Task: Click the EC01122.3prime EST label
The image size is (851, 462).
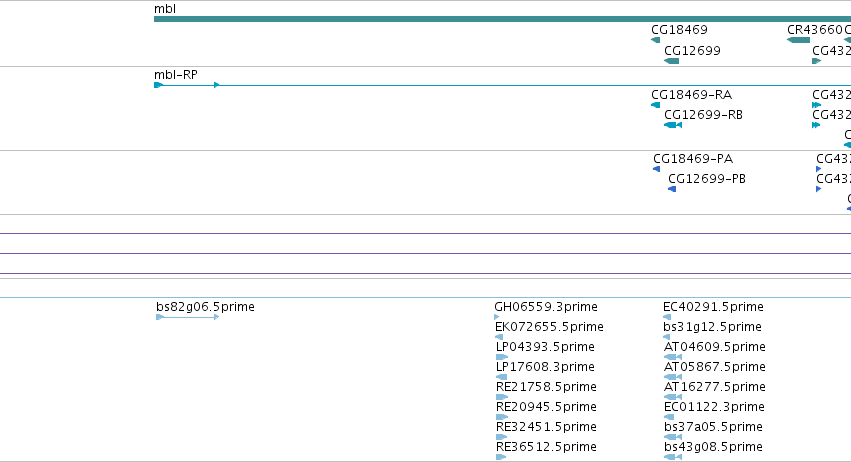Action: click(x=714, y=407)
